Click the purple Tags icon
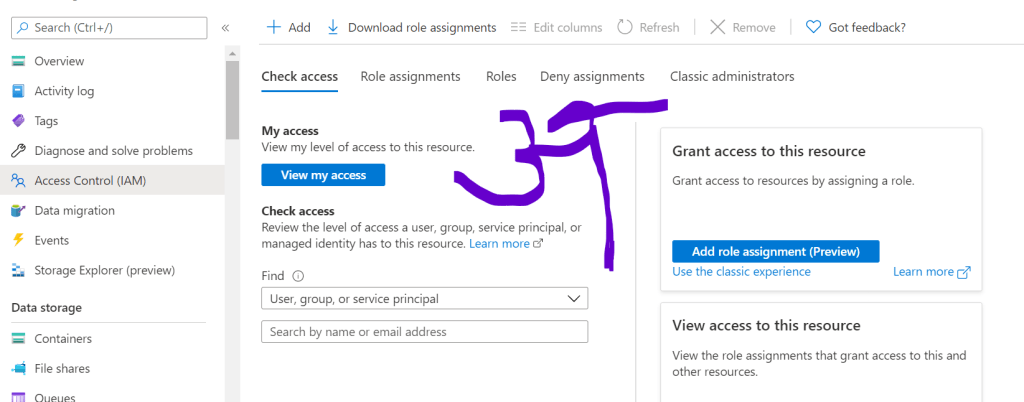Screen dimensions: 1024x402 [18, 121]
